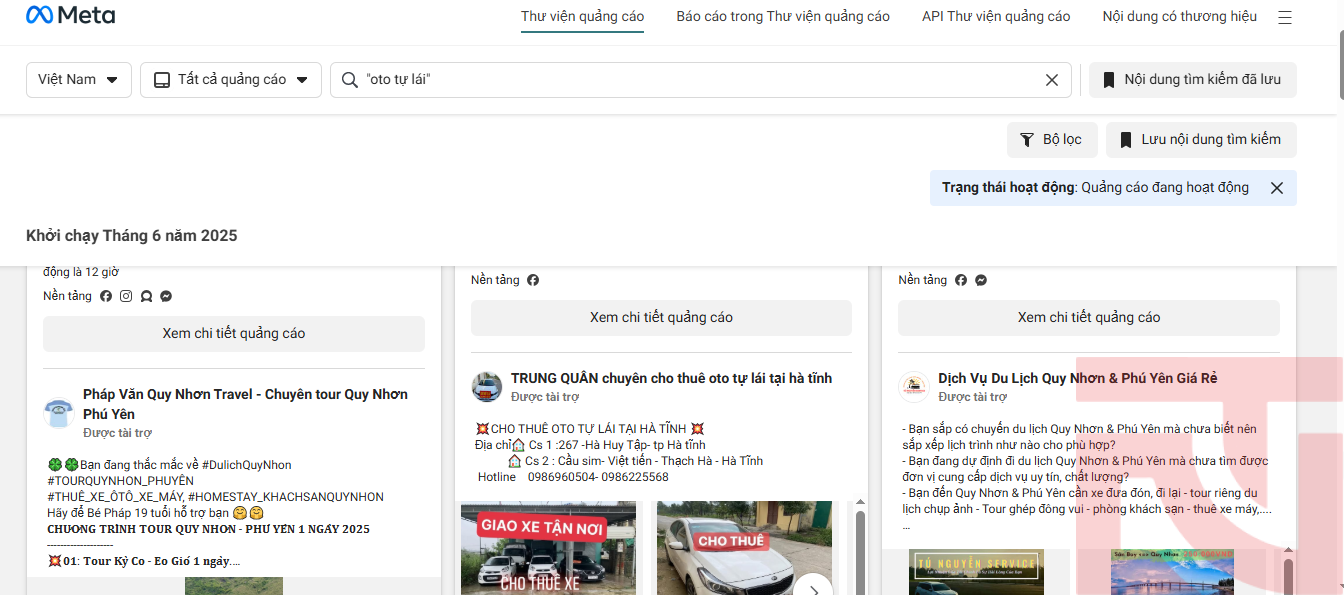Click the Dịch Vụ Du Lịch Quy Nhơn avatar

[914, 387]
